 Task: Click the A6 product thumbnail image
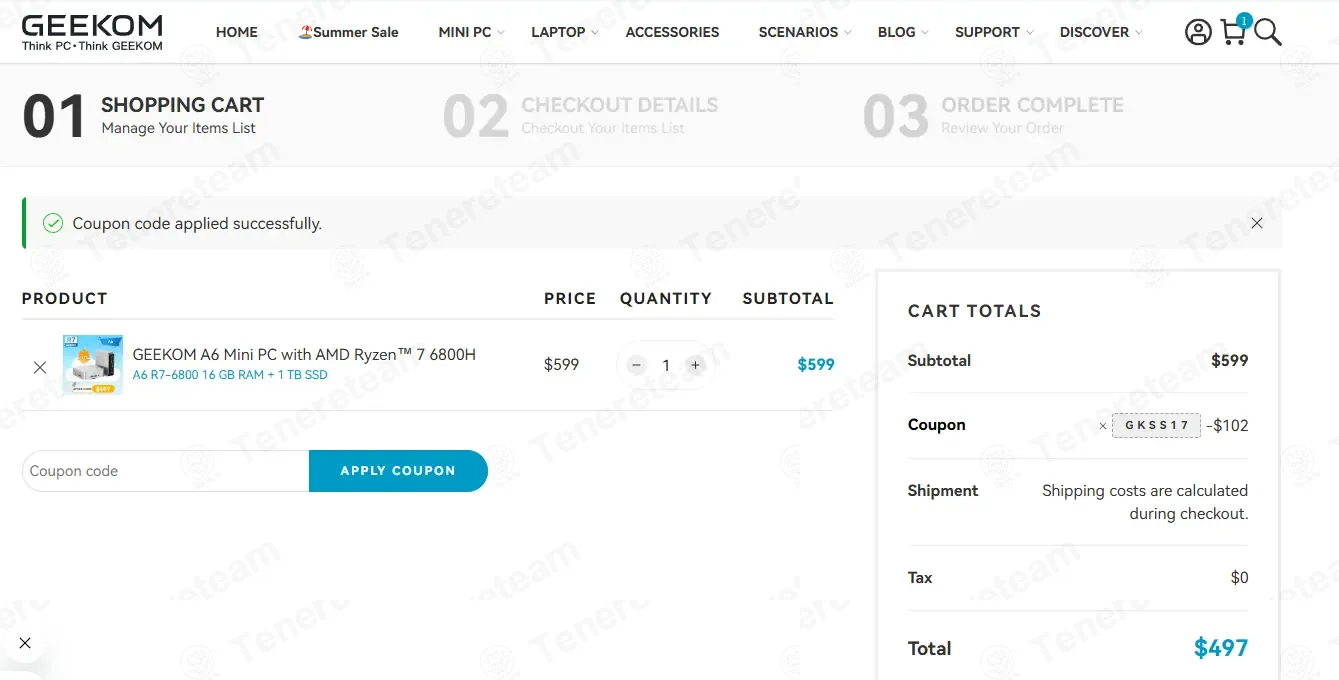[93, 365]
